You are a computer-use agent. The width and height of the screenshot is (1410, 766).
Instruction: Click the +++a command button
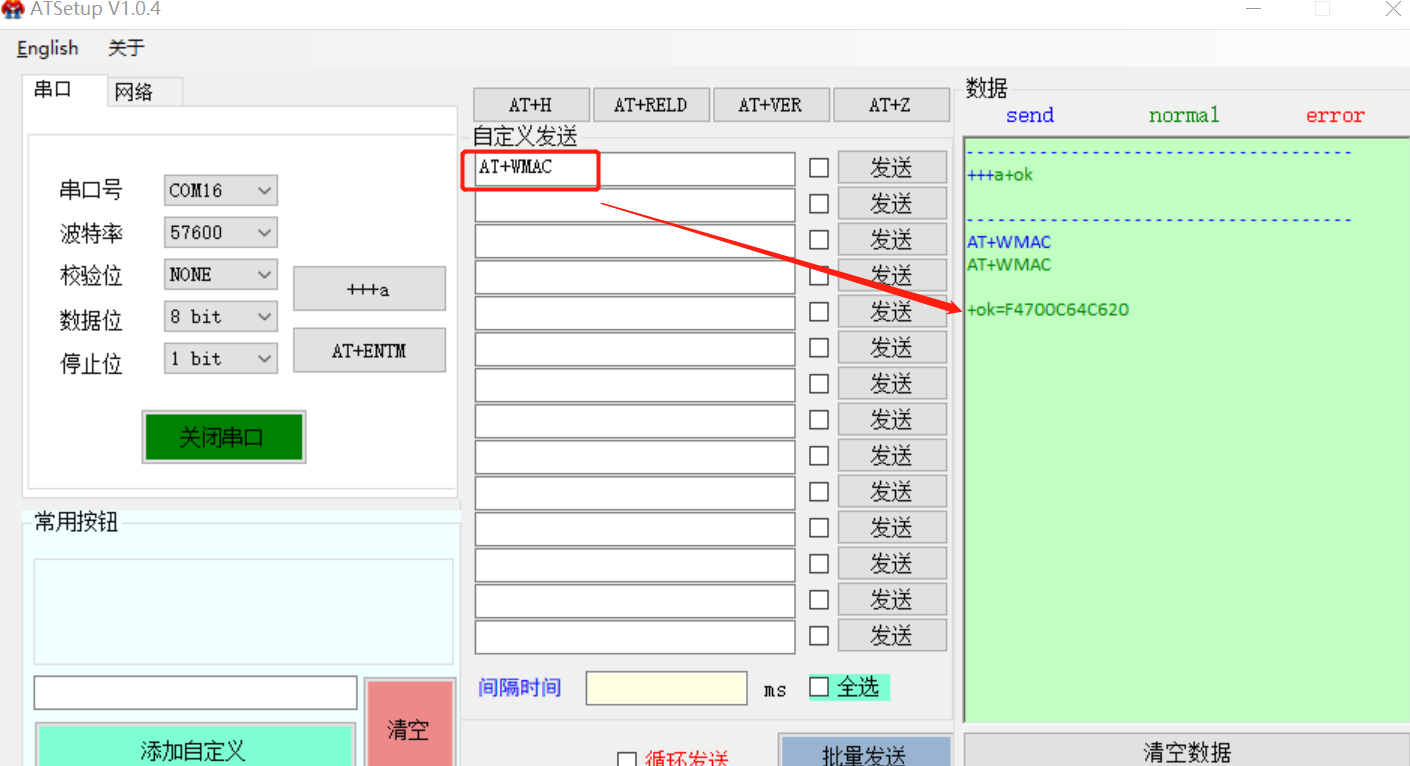pyautogui.click(x=368, y=290)
